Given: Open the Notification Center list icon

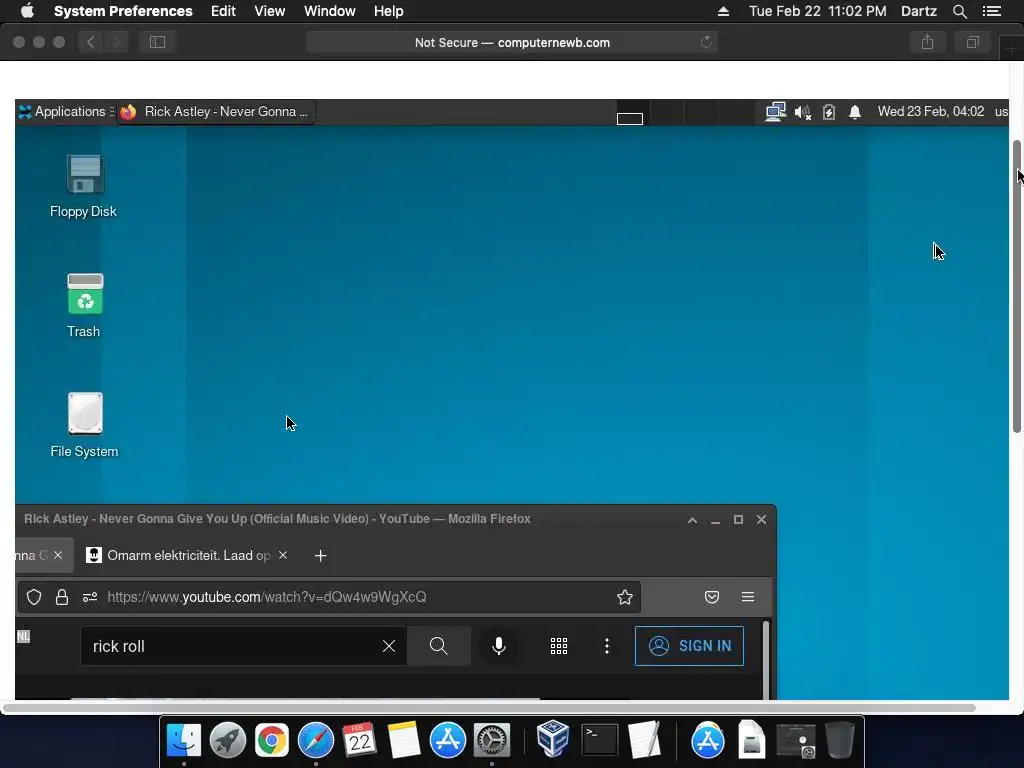Looking at the screenshot, I should [x=992, y=11].
